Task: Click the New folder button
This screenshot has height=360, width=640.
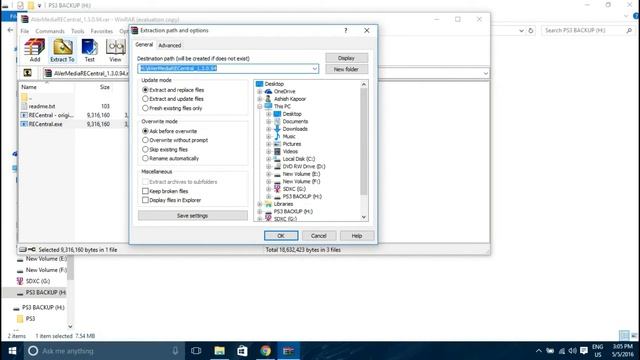Action: coord(347,69)
